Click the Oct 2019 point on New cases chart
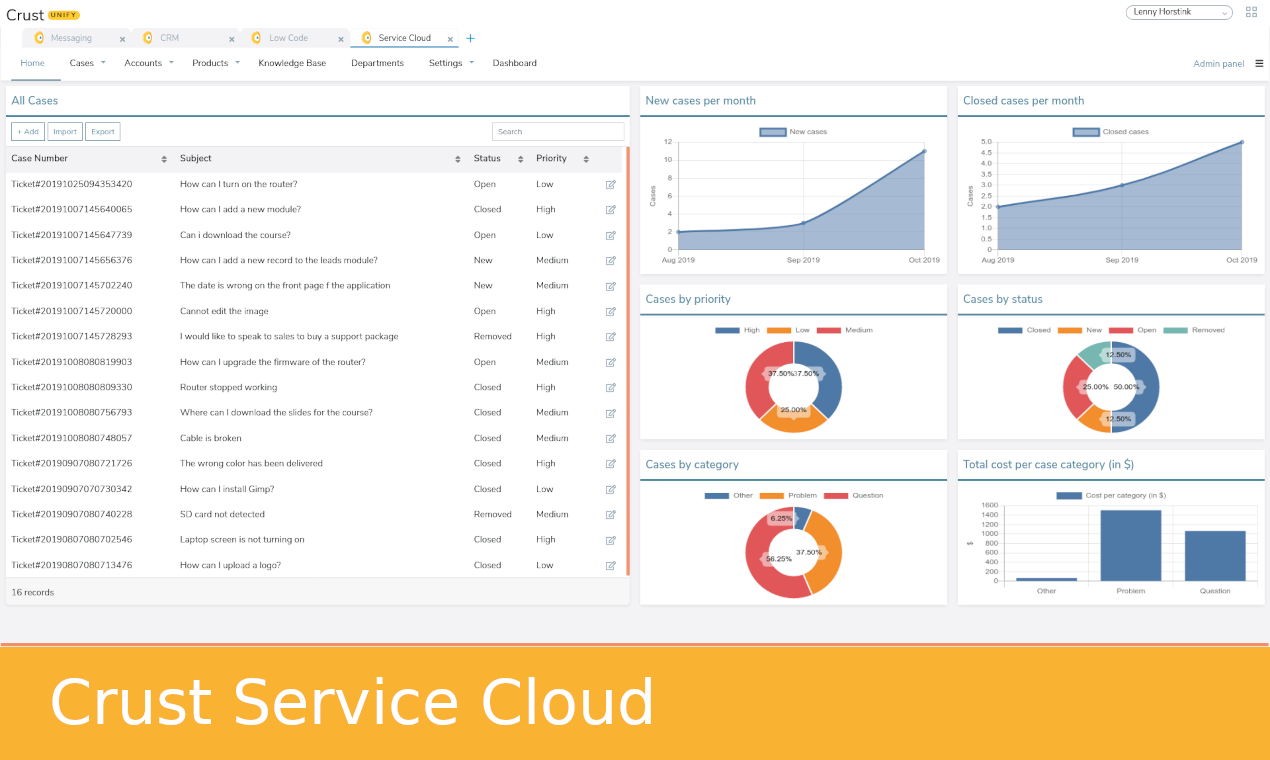This screenshot has width=1270, height=760. point(924,151)
